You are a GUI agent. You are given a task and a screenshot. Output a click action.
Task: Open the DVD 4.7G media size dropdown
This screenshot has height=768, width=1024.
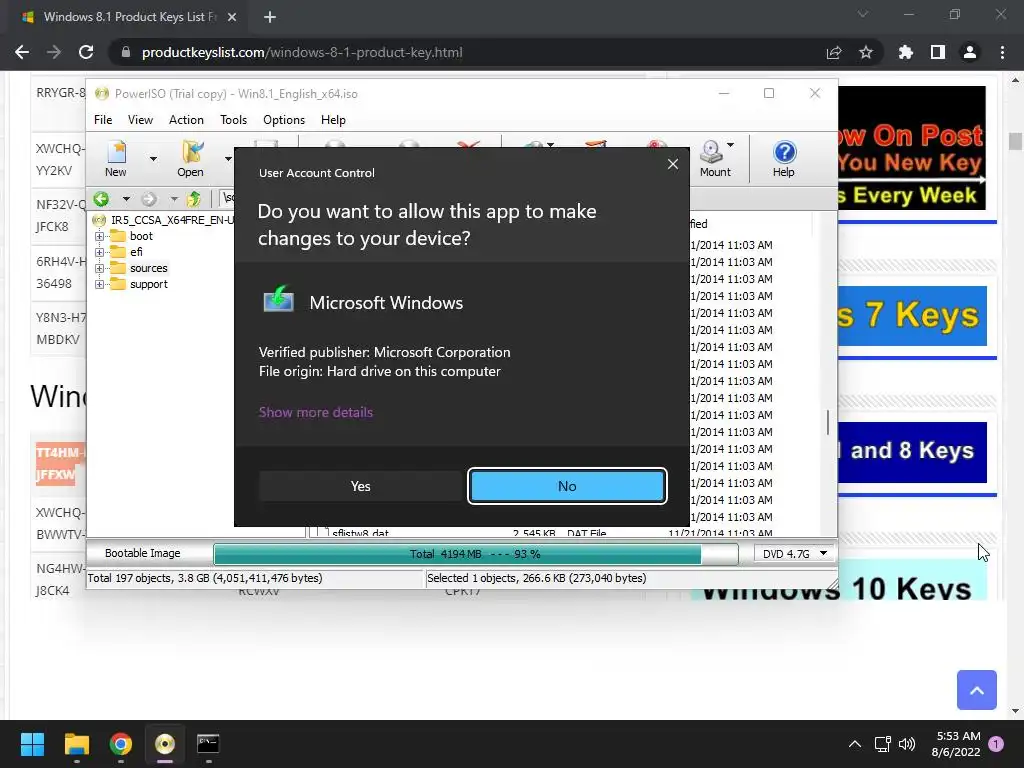794,554
